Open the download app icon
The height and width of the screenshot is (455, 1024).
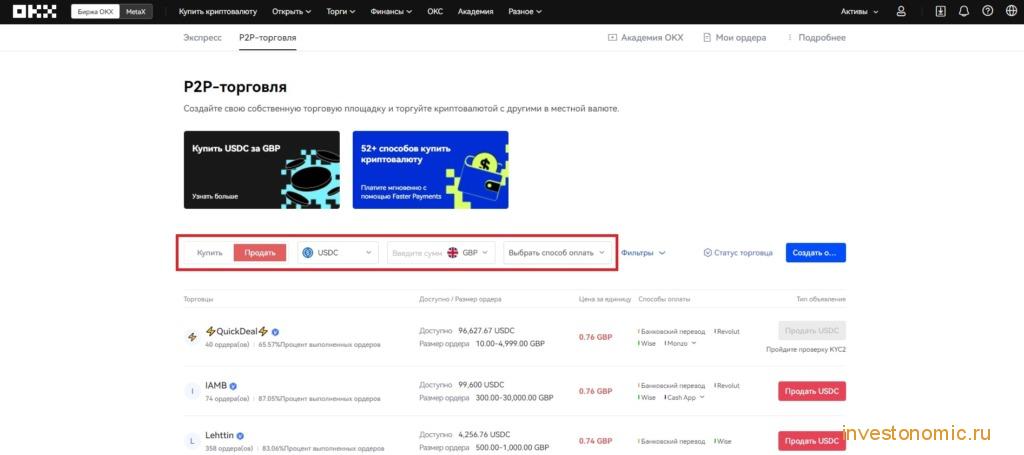(940, 11)
